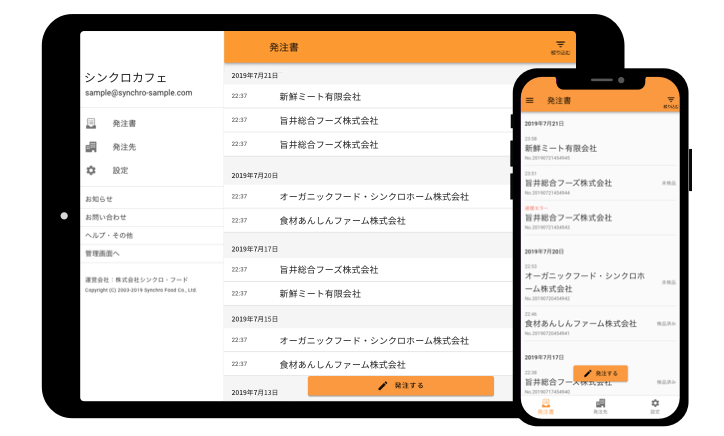The image size is (724, 436).
Task: Open 食材あんしんファーム株式会社 order from July 20 on tablet
Action: coord(342,221)
